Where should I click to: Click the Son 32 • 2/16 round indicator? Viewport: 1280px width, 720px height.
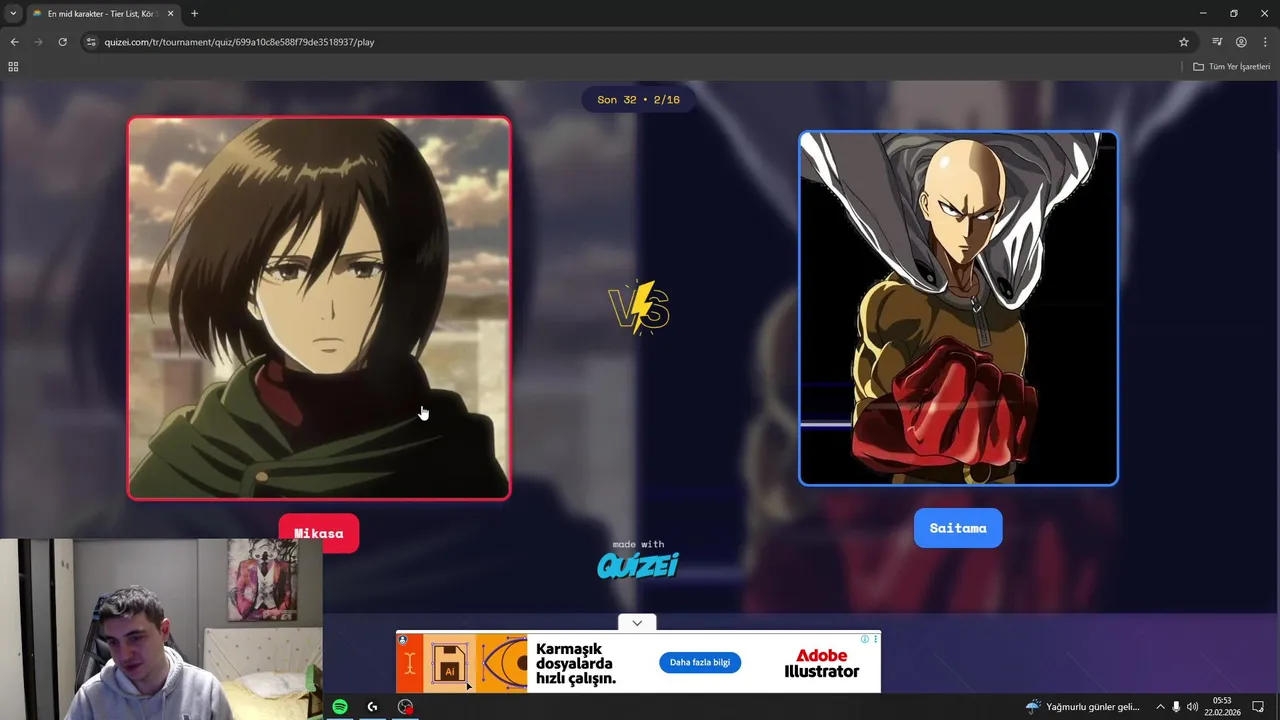coord(638,100)
